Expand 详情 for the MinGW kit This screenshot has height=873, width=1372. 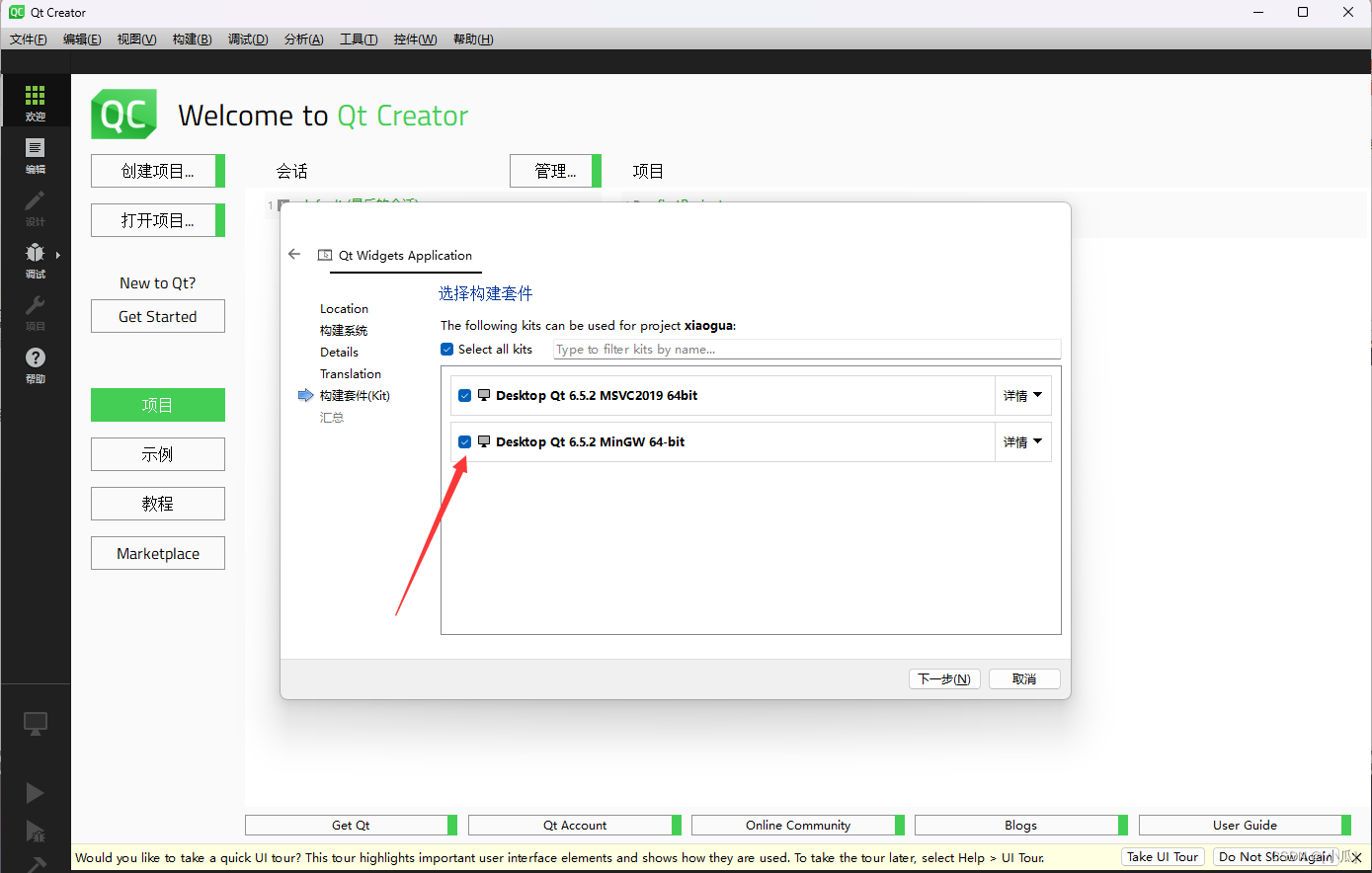[1022, 441]
